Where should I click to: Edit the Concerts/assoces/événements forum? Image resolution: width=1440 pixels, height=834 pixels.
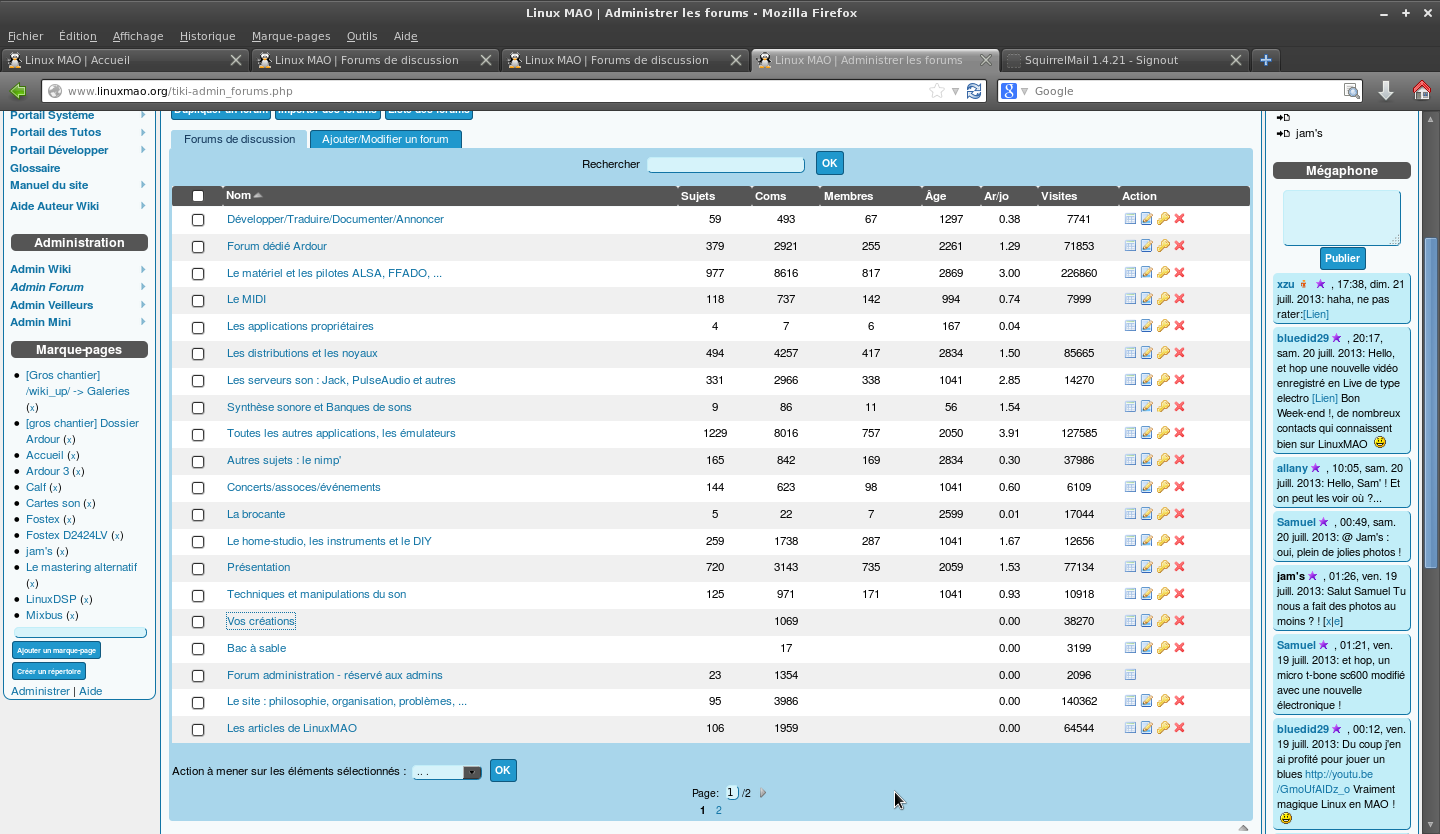pyautogui.click(x=1147, y=487)
